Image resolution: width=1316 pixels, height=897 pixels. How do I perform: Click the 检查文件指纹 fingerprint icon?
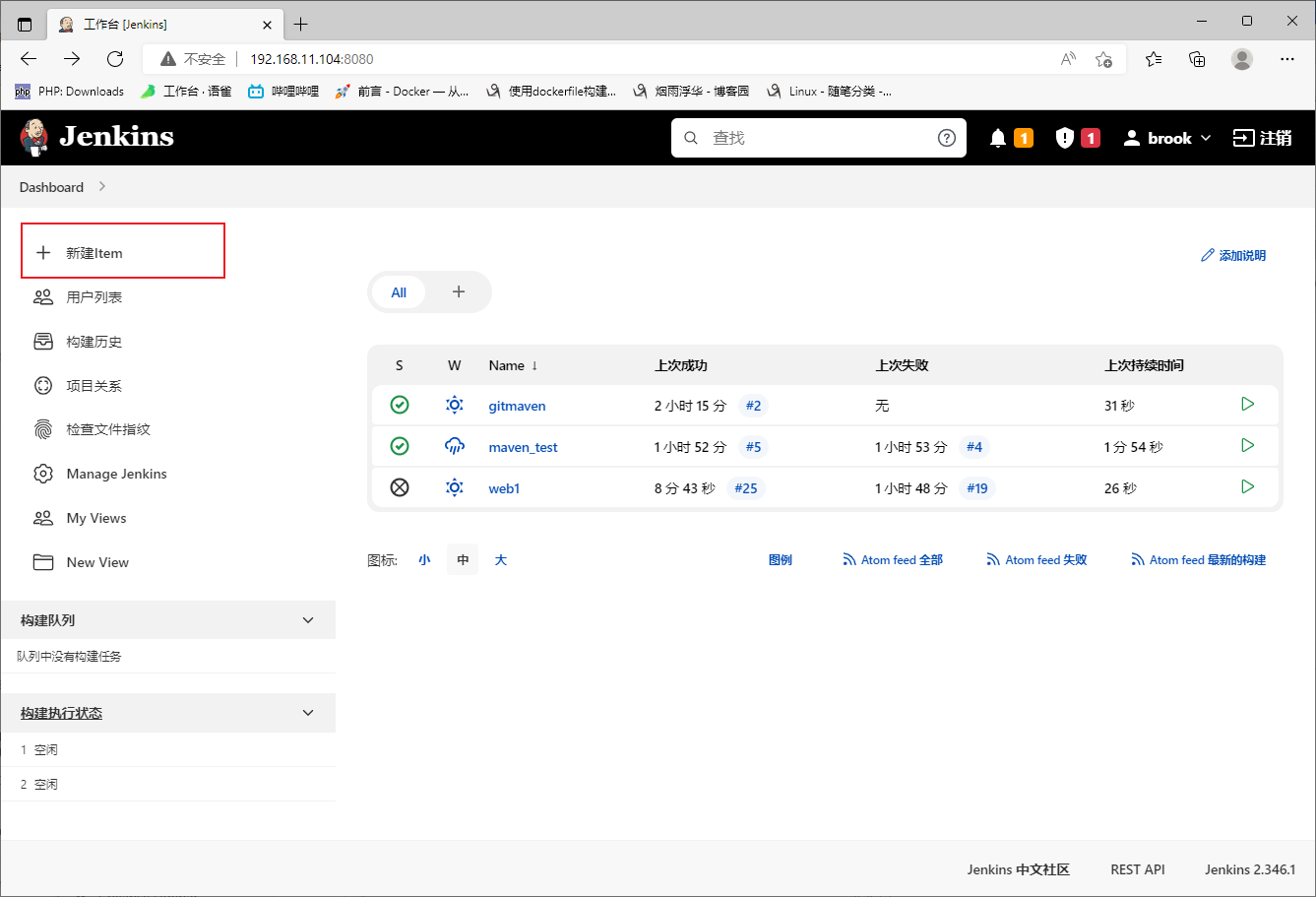(43, 429)
